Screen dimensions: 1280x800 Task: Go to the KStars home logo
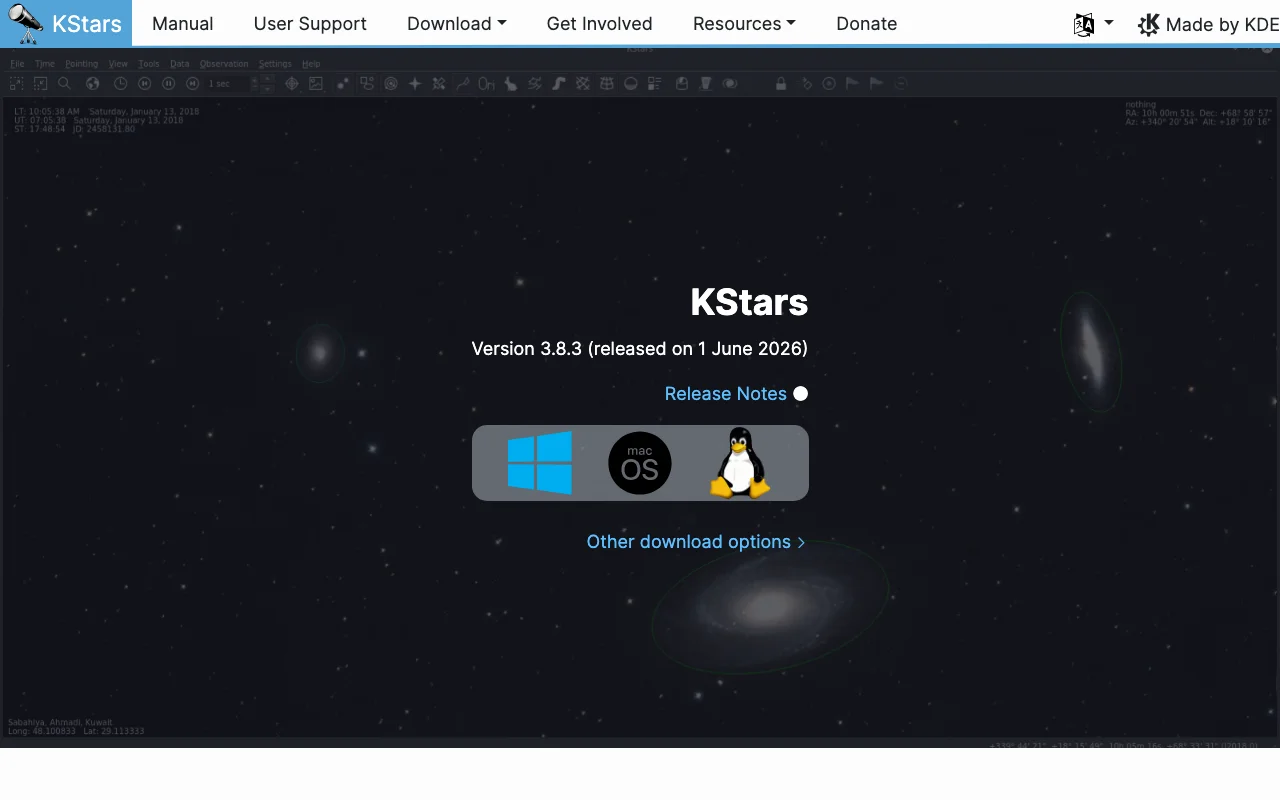pos(66,23)
